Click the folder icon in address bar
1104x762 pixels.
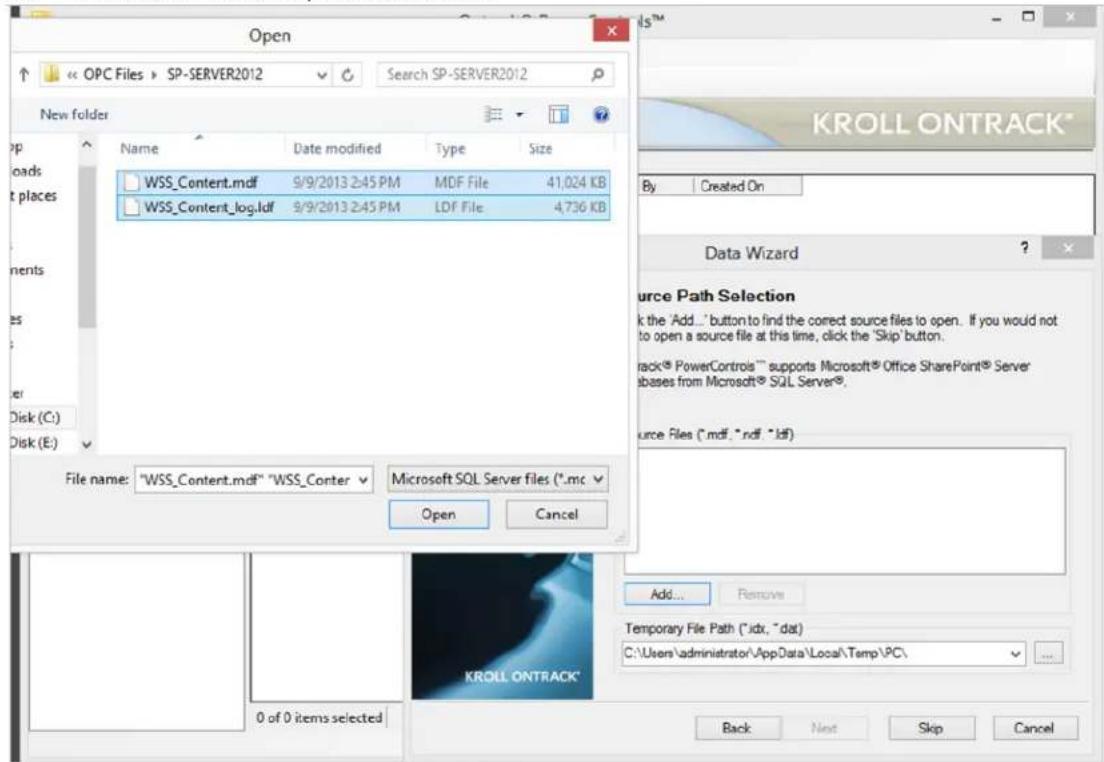click(51, 74)
